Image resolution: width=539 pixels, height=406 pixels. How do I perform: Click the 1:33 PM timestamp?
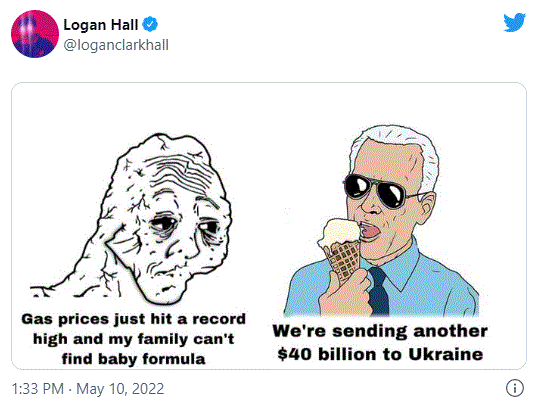[x=38, y=389]
